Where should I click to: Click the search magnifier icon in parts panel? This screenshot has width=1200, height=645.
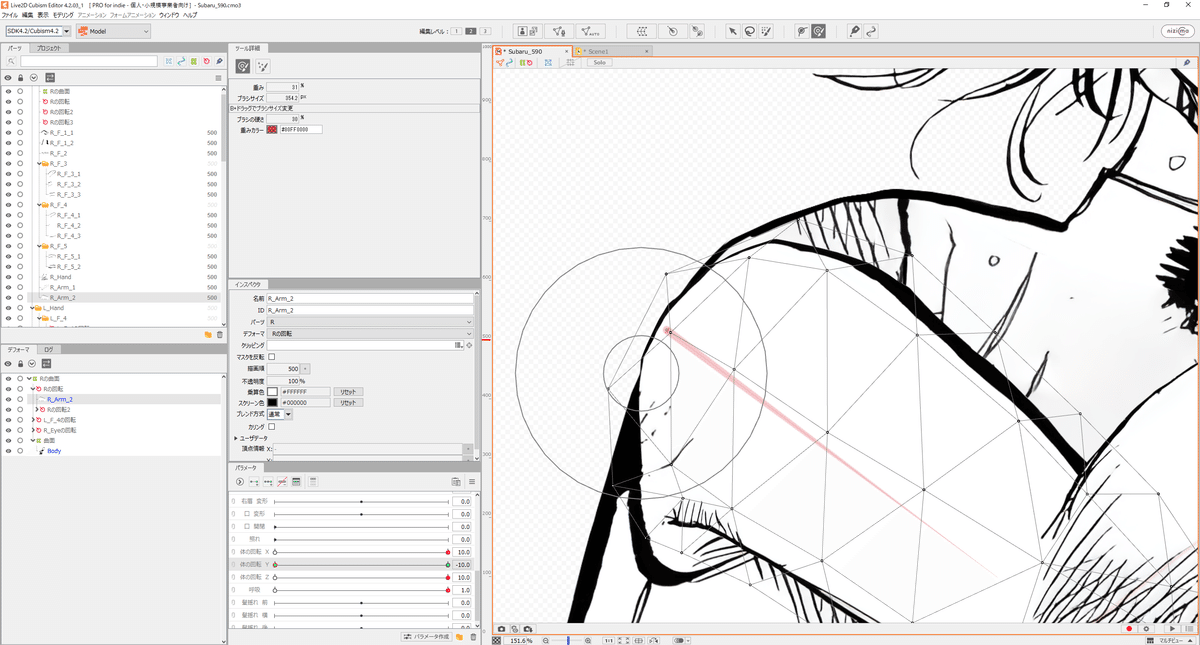11,62
